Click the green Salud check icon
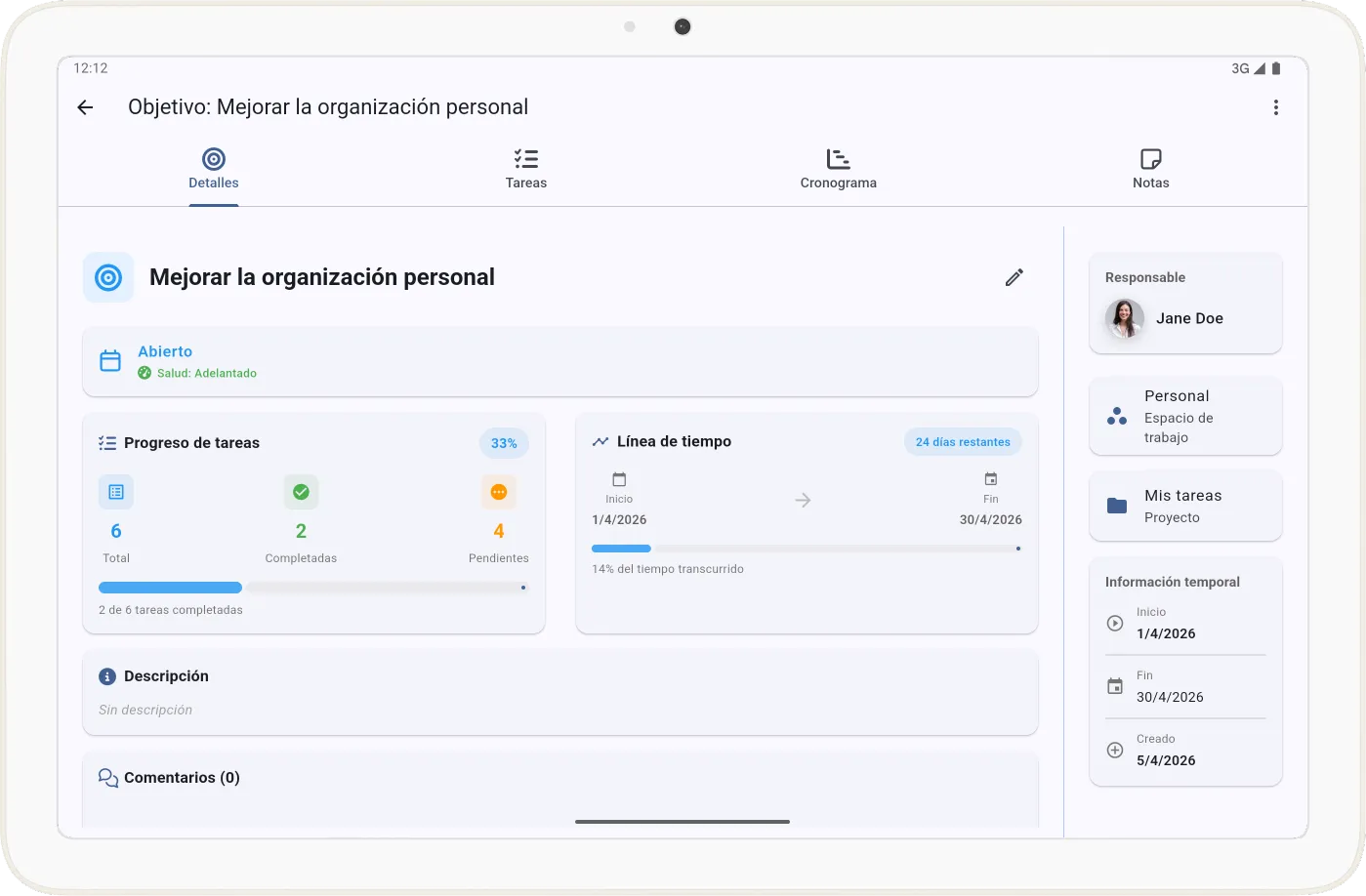 pyautogui.click(x=145, y=373)
